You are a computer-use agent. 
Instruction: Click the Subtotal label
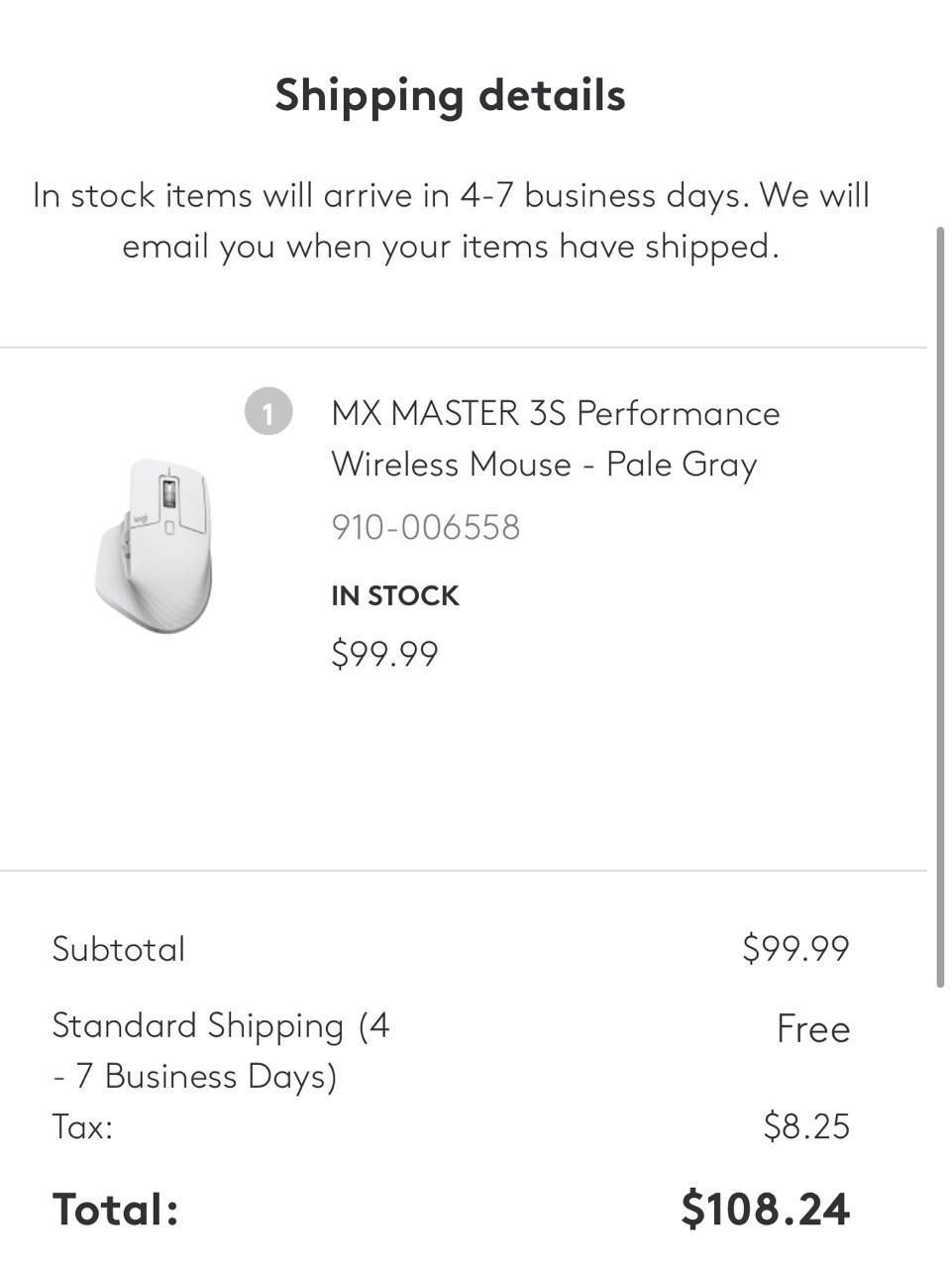click(119, 949)
